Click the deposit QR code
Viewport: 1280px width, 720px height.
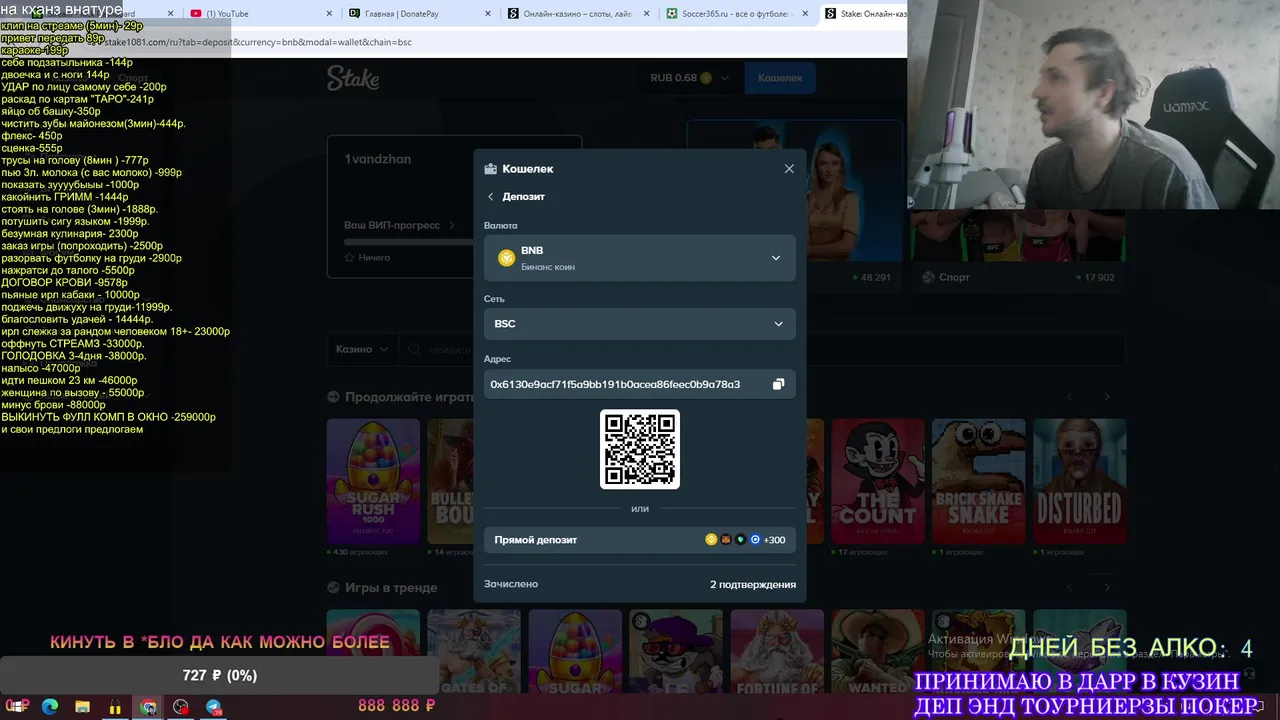click(640, 449)
